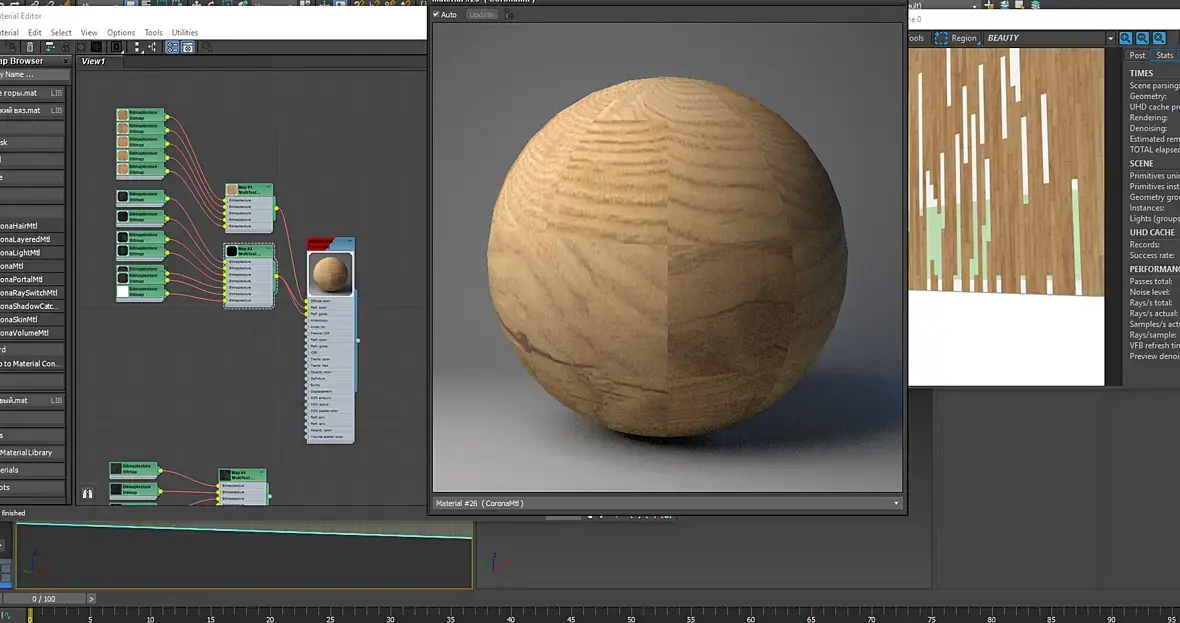Screen dimensions: 1180x623
Task: Click the zoom in magnifier icon
Action: click(x=1126, y=38)
